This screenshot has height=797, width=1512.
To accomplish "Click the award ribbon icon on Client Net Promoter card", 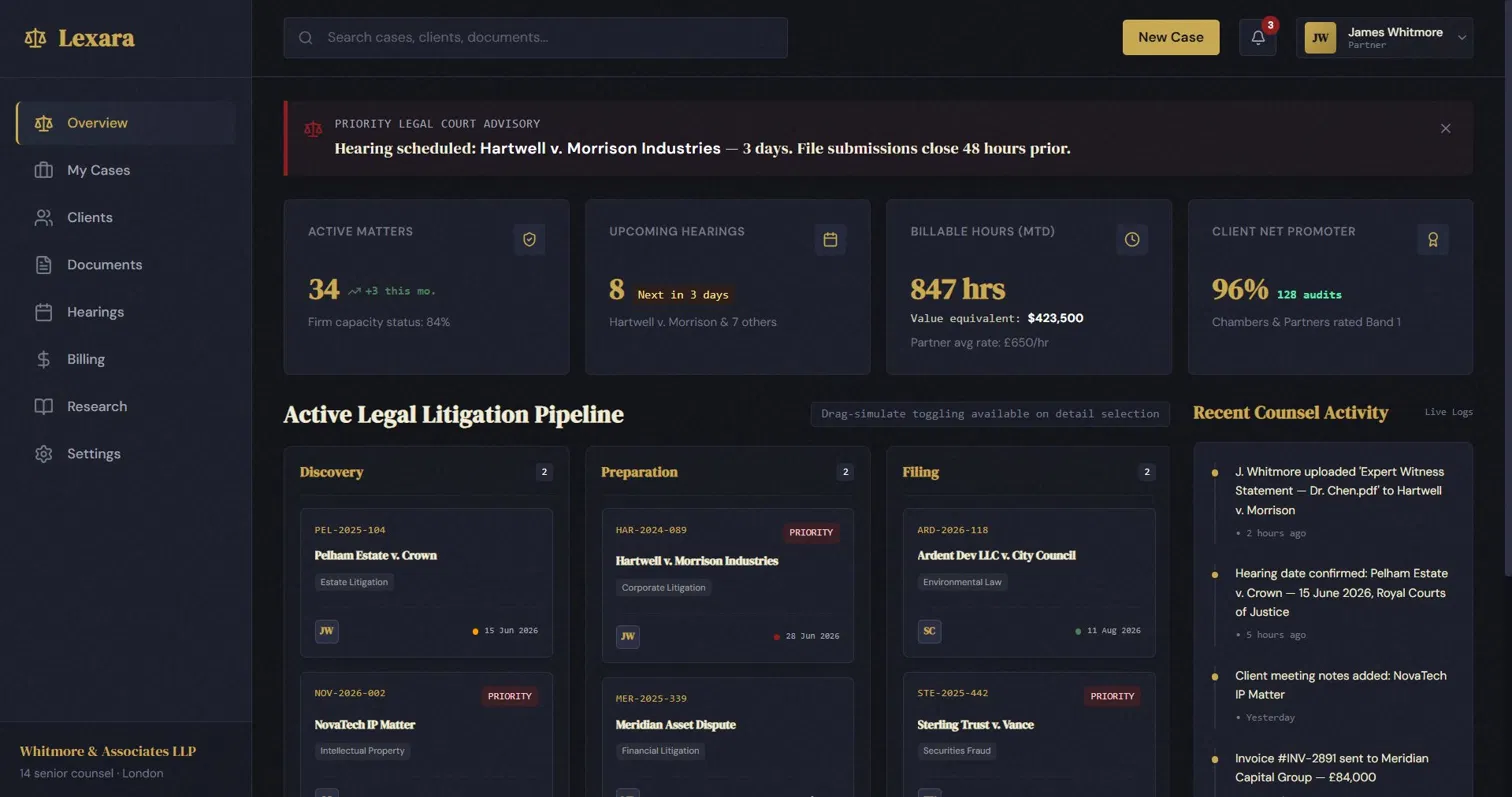I will pos(1433,240).
